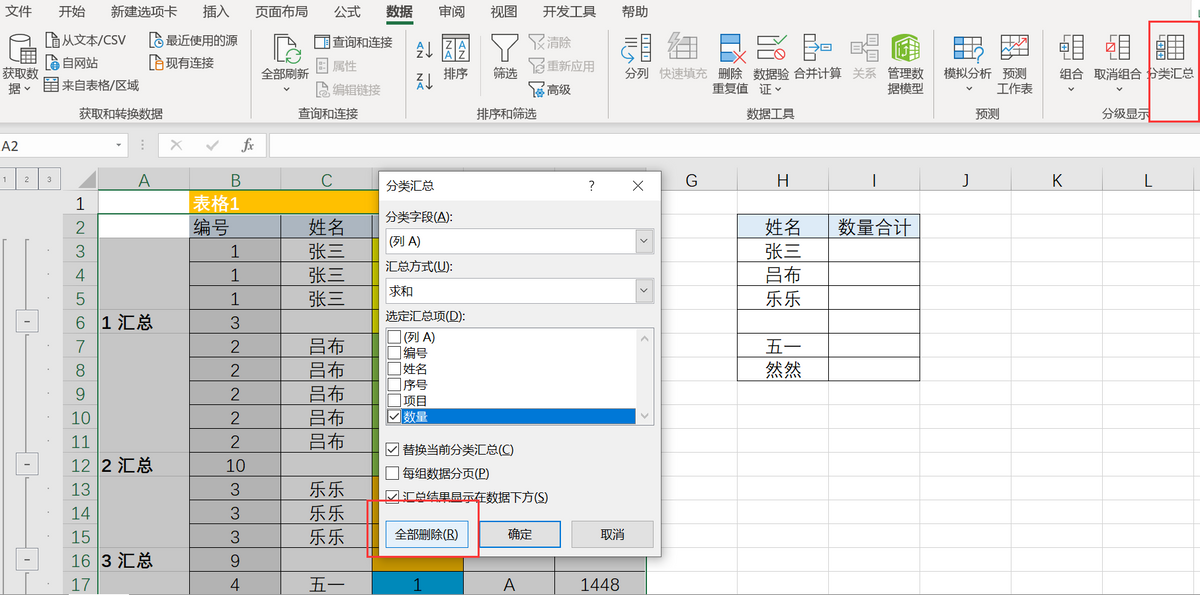Toggle 汇总结果显示在数据下方 checkbox
Viewport: 1200px width, 595px height.
(392, 497)
